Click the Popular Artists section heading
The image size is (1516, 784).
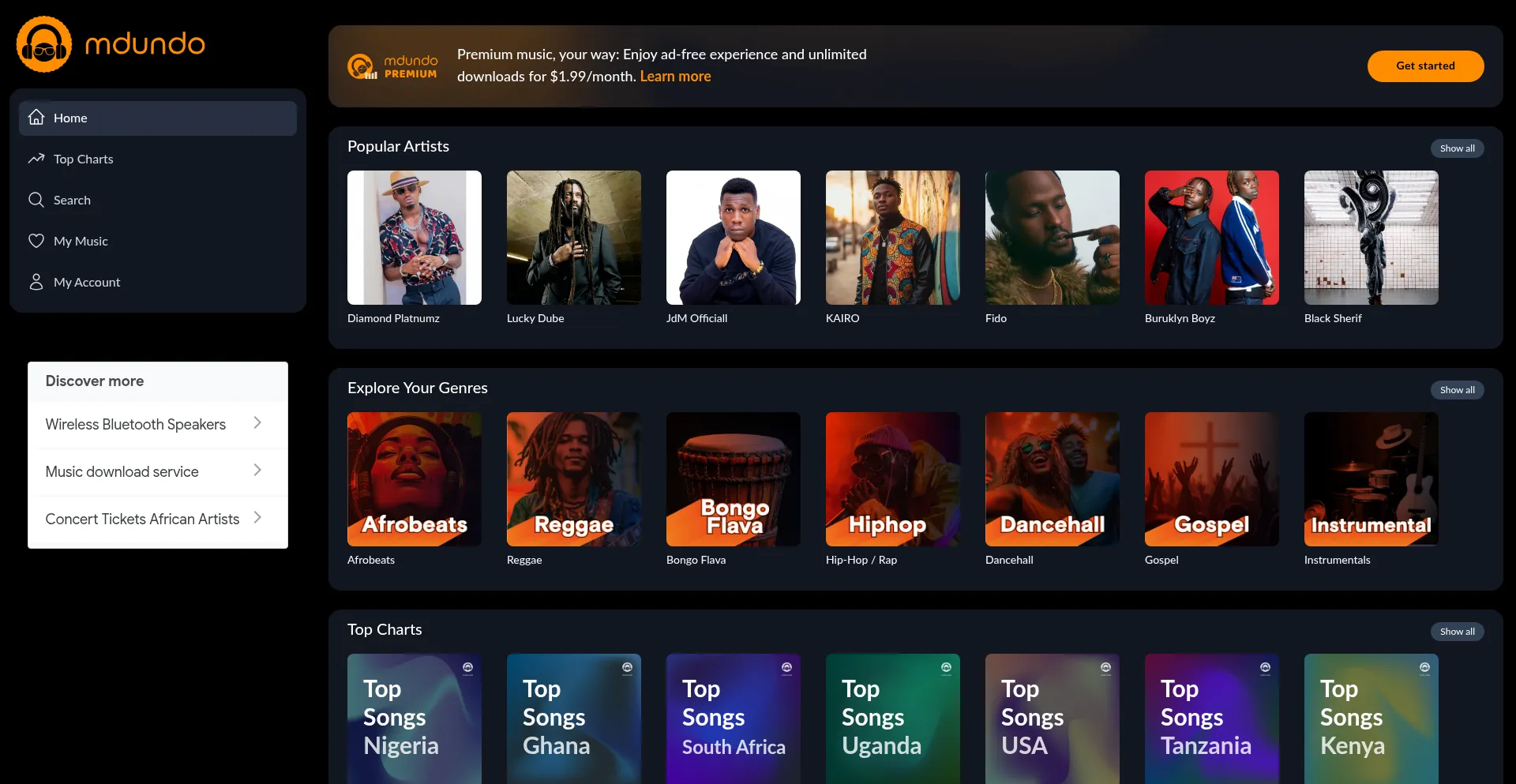[x=398, y=146]
